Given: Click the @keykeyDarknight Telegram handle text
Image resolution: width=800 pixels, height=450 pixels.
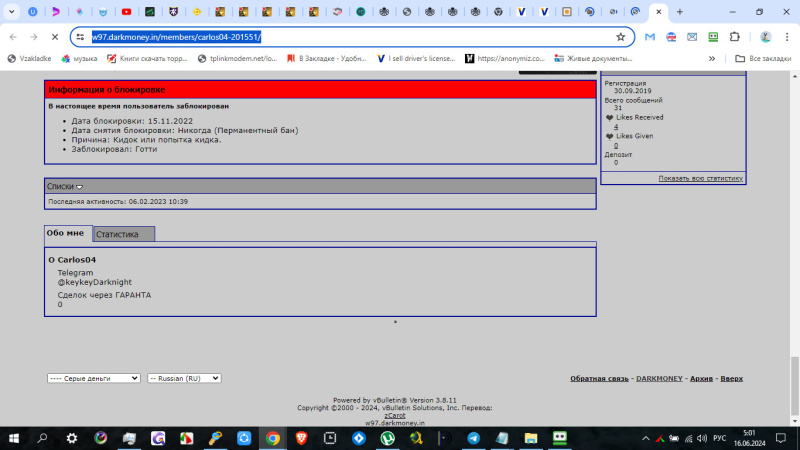Looking at the screenshot, I should click(94, 282).
